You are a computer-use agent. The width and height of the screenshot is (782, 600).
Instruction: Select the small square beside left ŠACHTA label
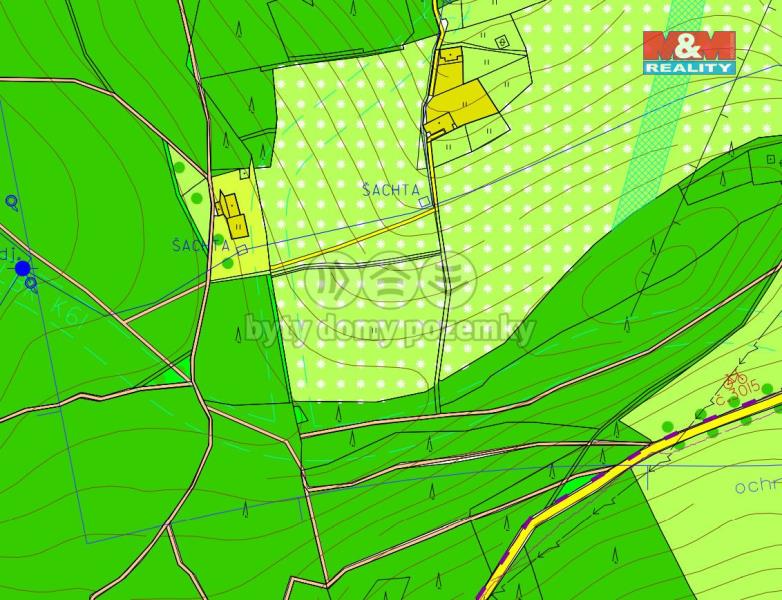[x=241, y=249]
